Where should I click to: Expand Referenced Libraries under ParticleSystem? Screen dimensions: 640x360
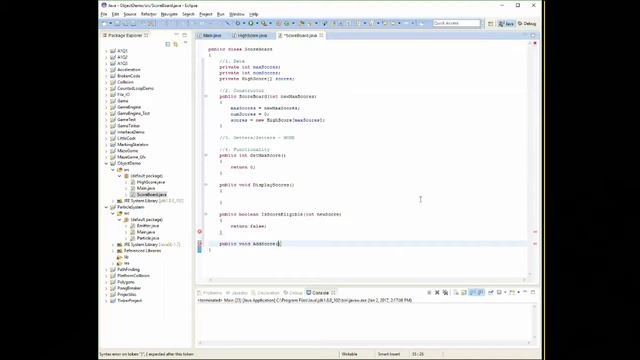click(x=113, y=251)
